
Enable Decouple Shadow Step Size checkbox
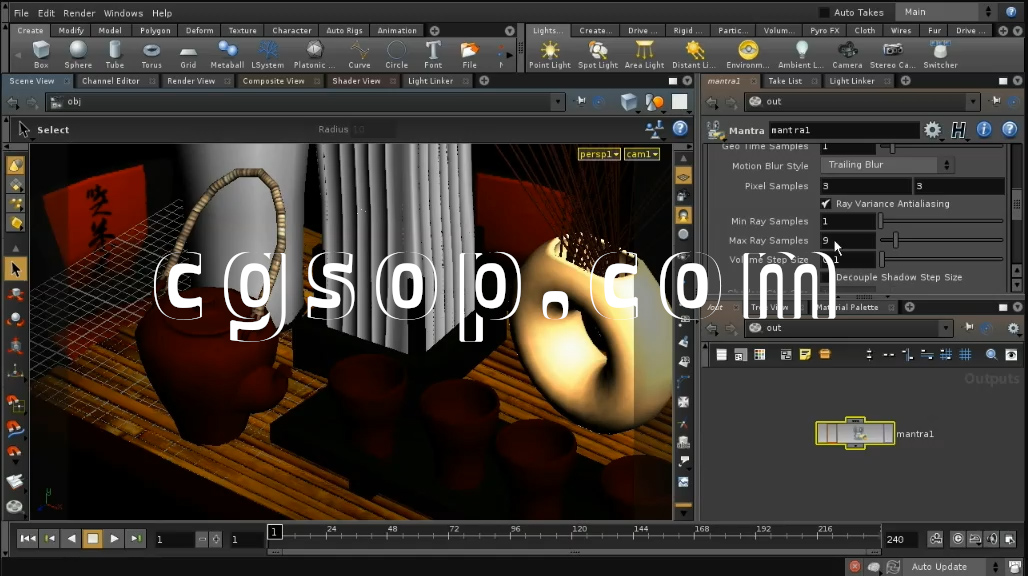826,277
